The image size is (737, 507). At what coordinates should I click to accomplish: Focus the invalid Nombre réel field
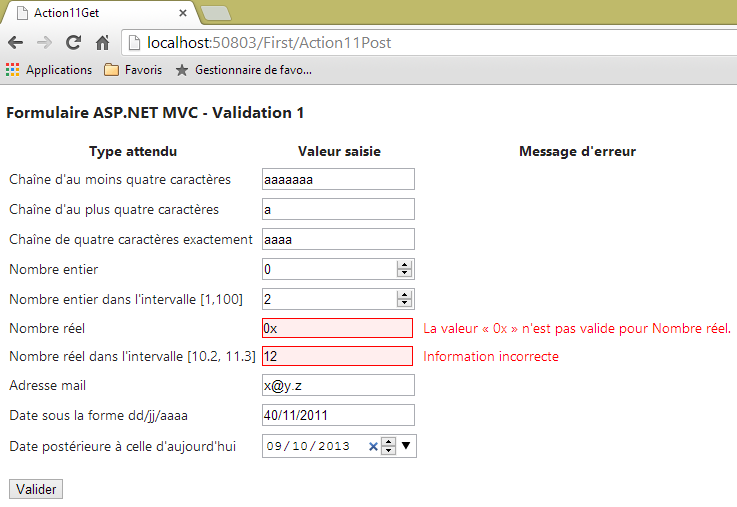pos(336,328)
